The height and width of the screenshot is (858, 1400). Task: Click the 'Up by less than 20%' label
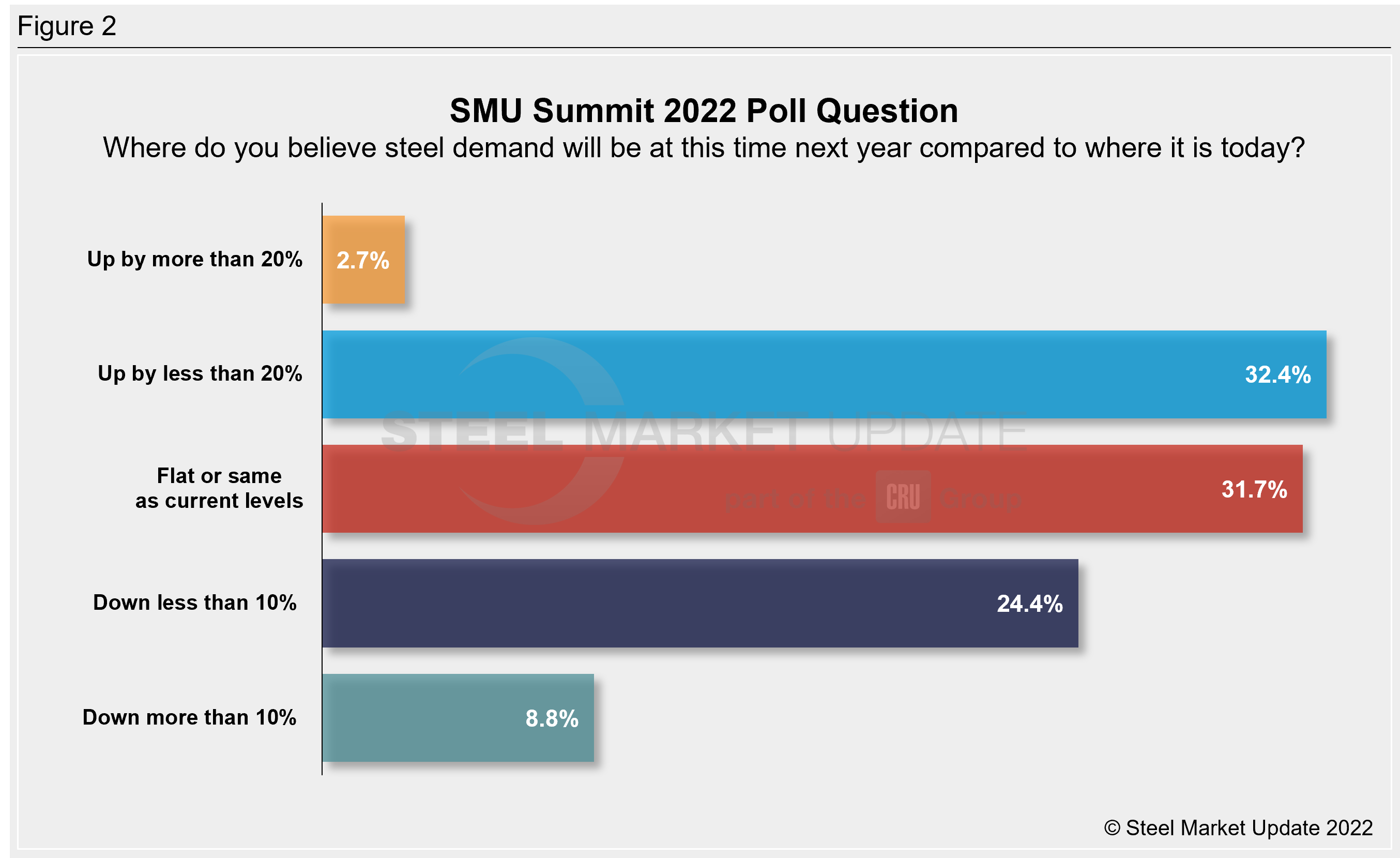coord(200,374)
